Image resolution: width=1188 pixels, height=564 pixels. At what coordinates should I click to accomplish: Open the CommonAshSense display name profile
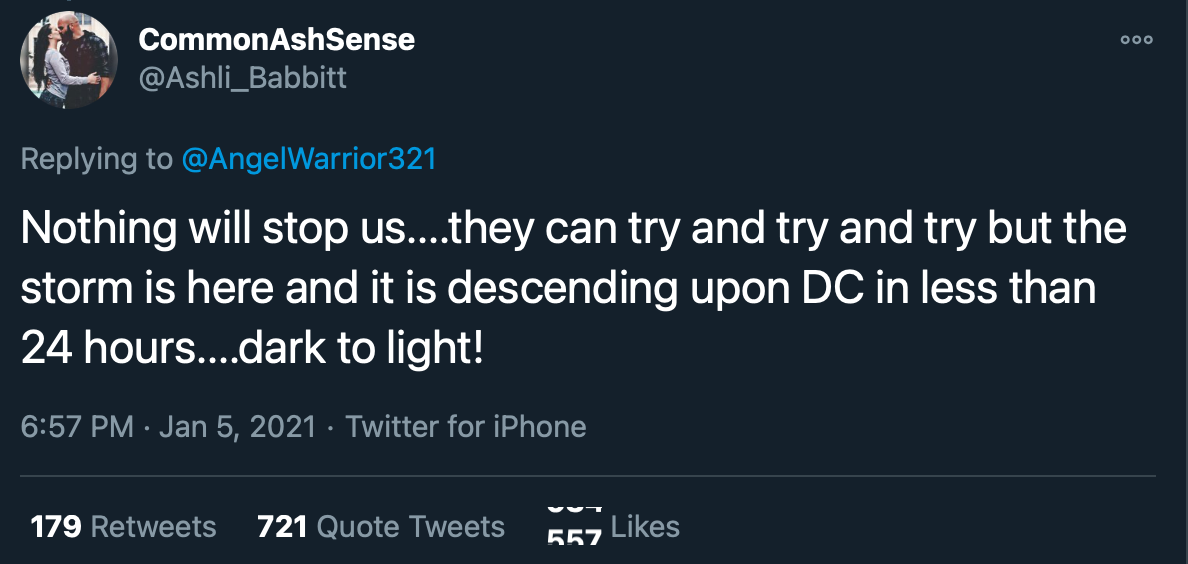276,40
